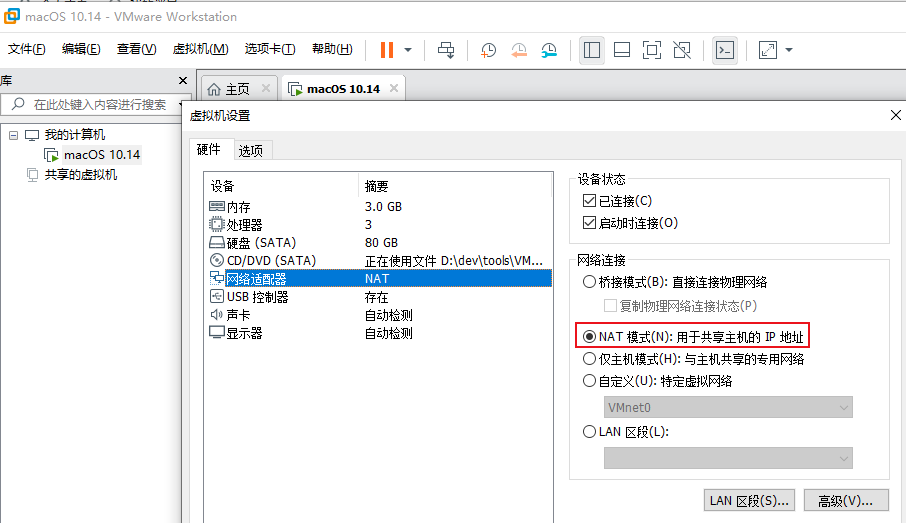Select NAT 模式(N) radio button
The image size is (906, 523).
tap(589, 336)
